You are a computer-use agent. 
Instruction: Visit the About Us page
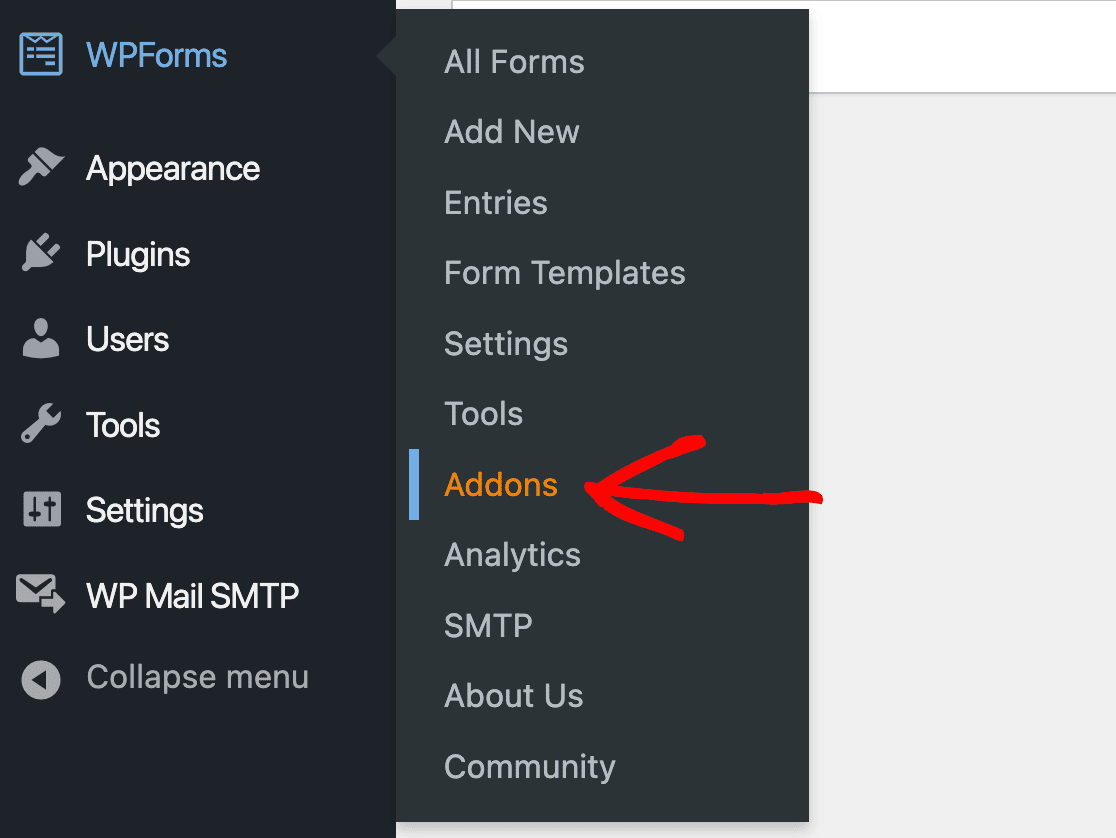pyautogui.click(x=513, y=695)
